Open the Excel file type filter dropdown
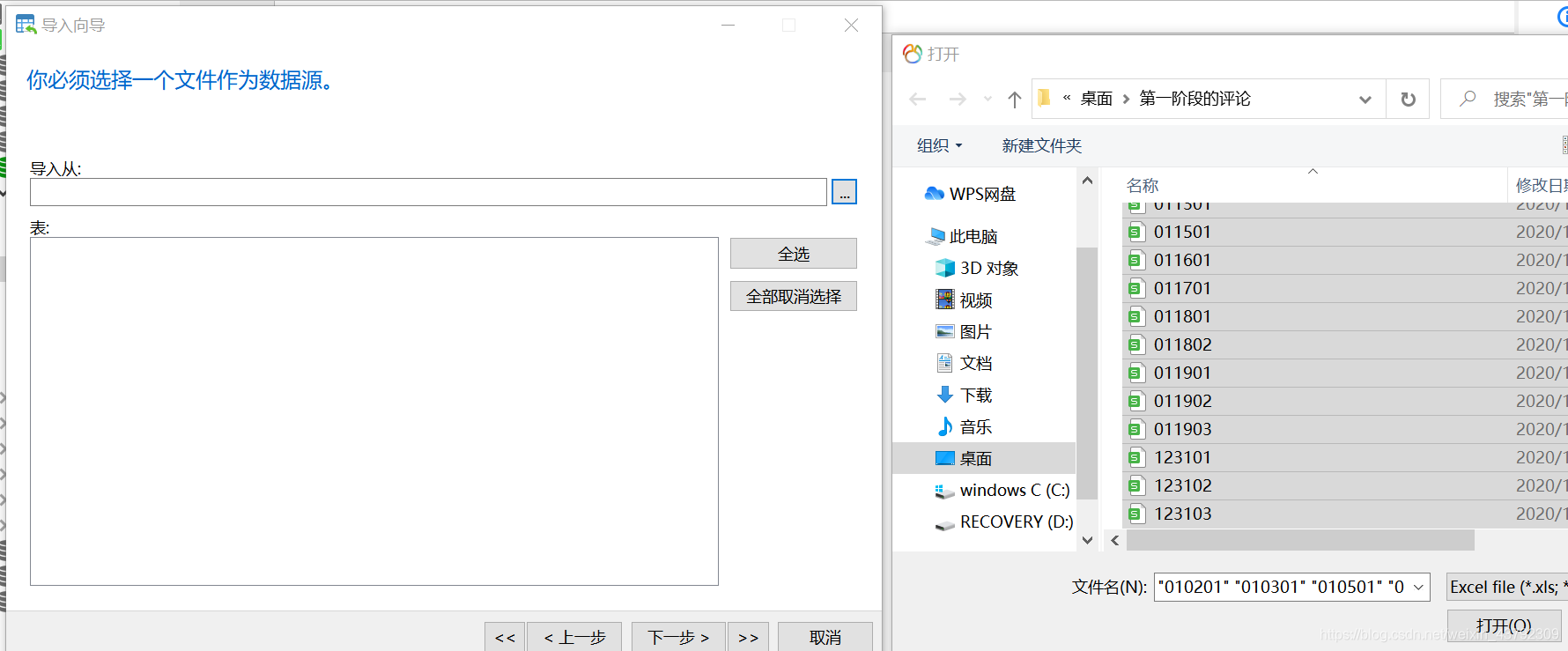This screenshot has height=651, width=1568. pyautogui.click(x=1508, y=587)
